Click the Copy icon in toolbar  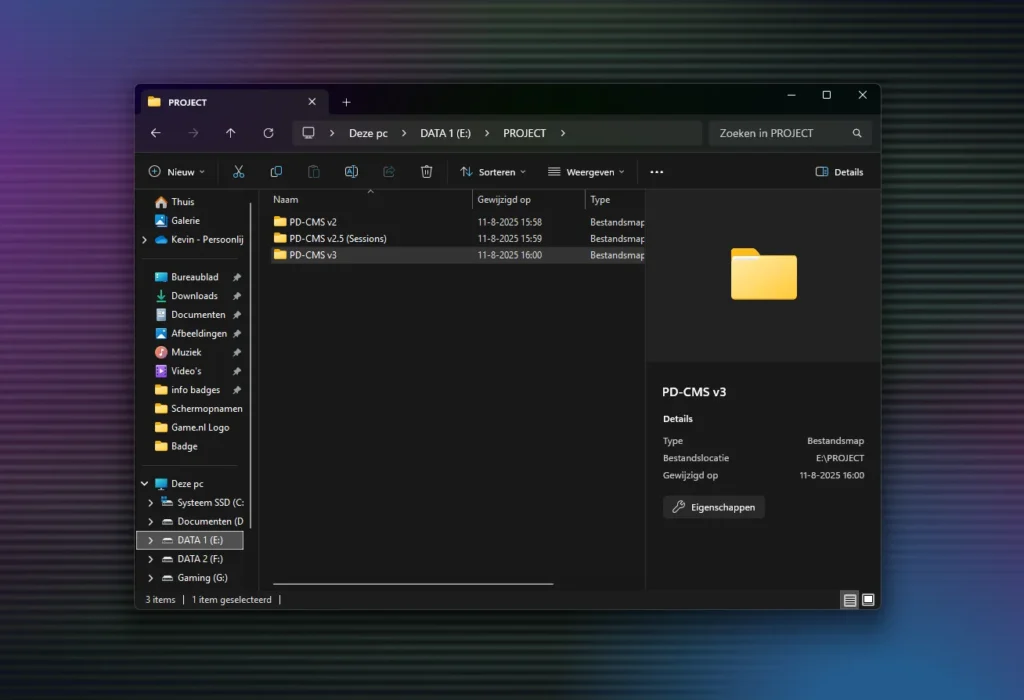276,172
